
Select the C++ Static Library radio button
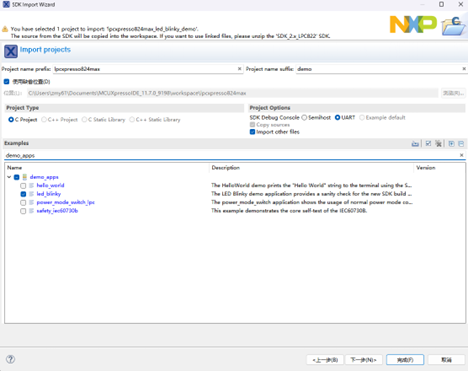tap(132, 119)
